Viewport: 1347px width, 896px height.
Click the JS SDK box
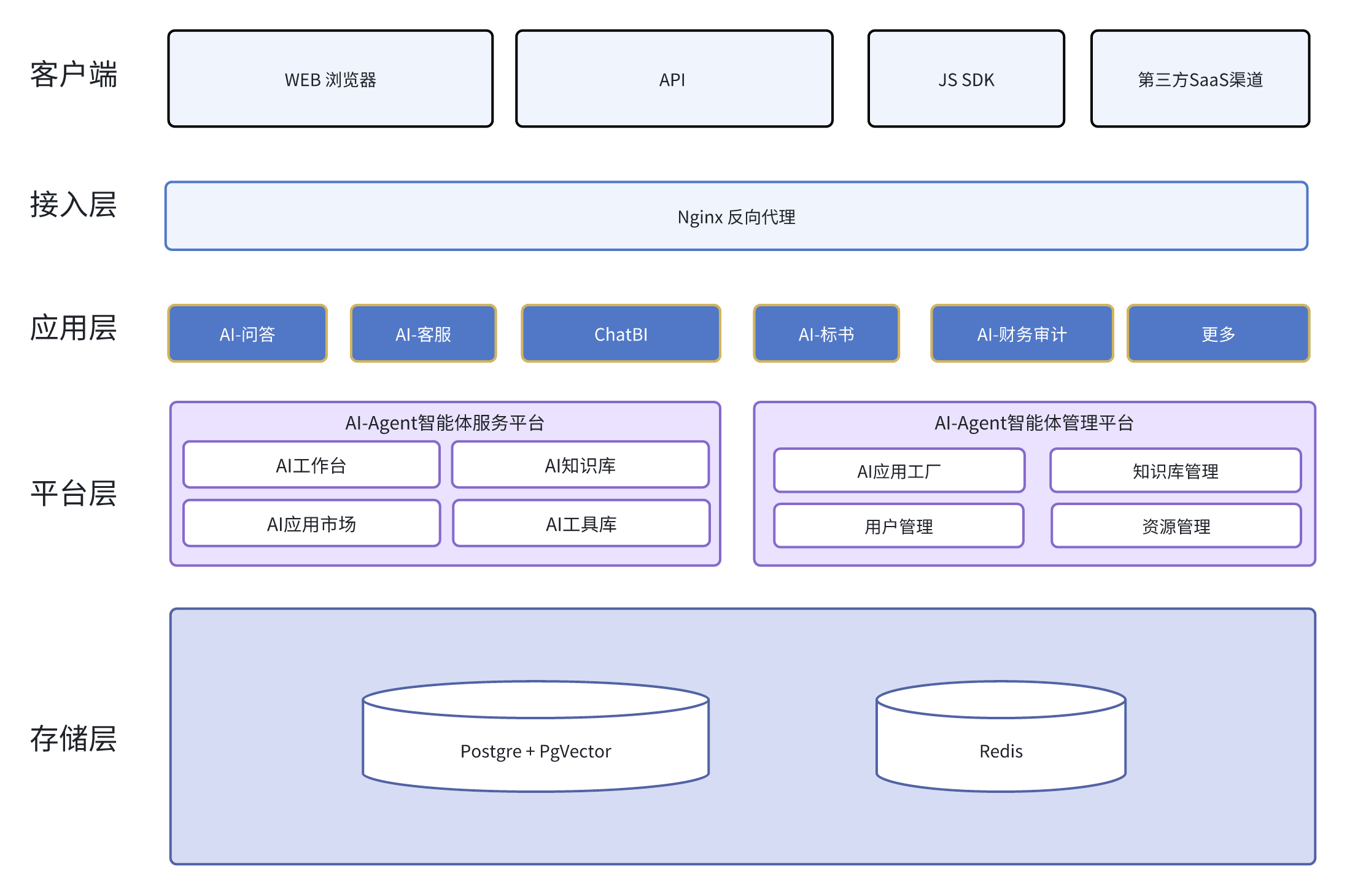[x=966, y=79]
